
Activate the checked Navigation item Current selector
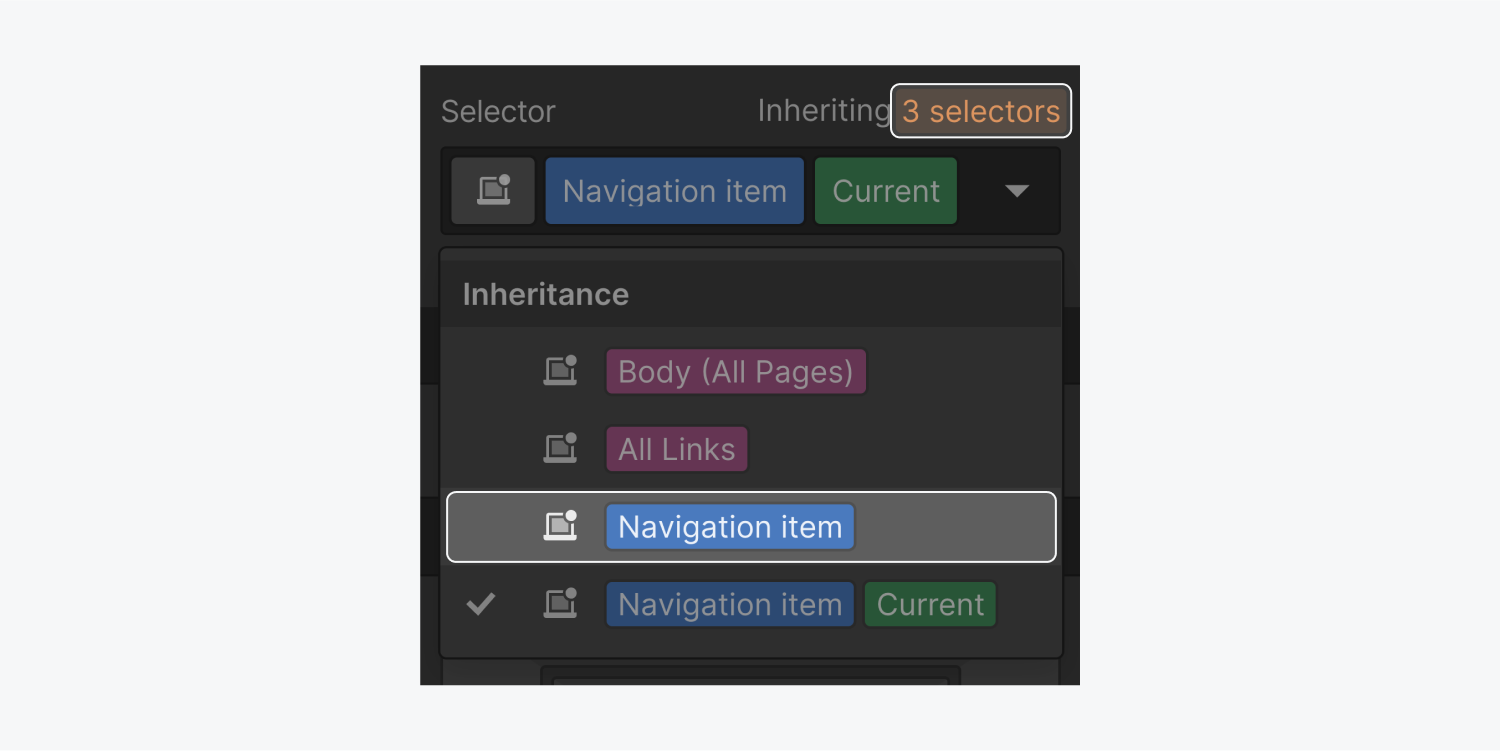click(x=729, y=603)
